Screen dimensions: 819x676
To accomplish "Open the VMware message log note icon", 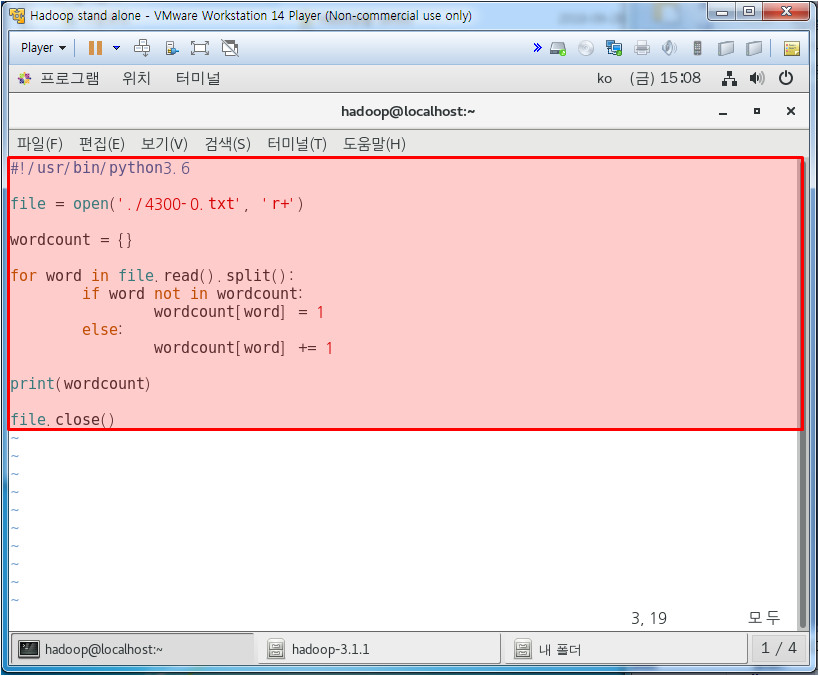I will pyautogui.click(x=792, y=49).
